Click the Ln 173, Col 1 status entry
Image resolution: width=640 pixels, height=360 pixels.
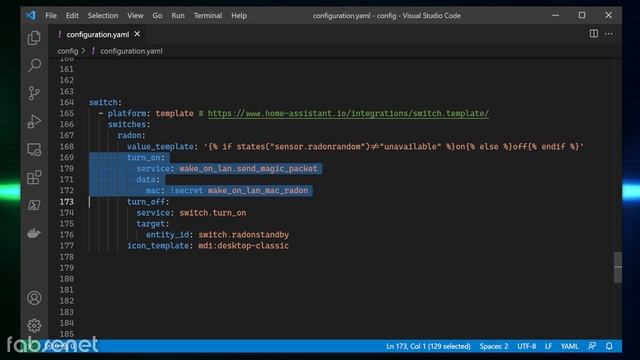pos(428,346)
